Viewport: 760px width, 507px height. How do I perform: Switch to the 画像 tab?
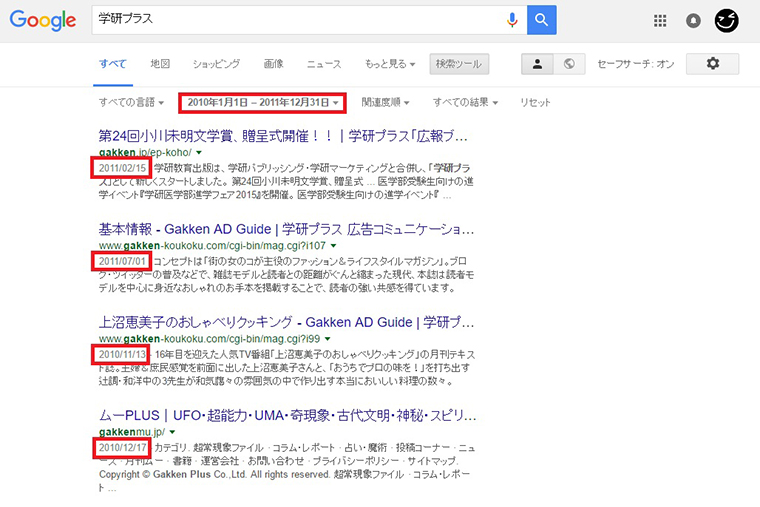273,64
